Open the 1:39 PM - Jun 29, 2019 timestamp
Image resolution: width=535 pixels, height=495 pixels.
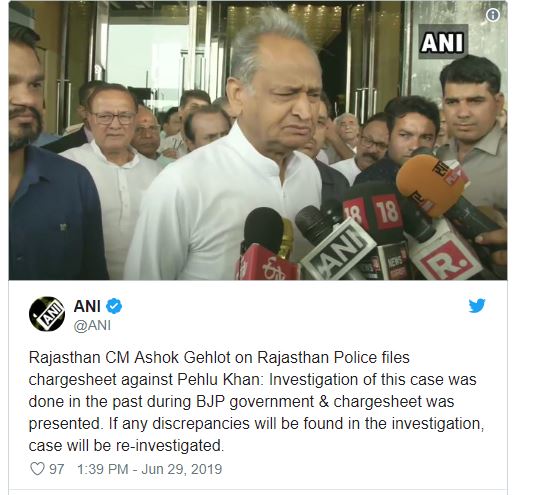pos(150,469)
